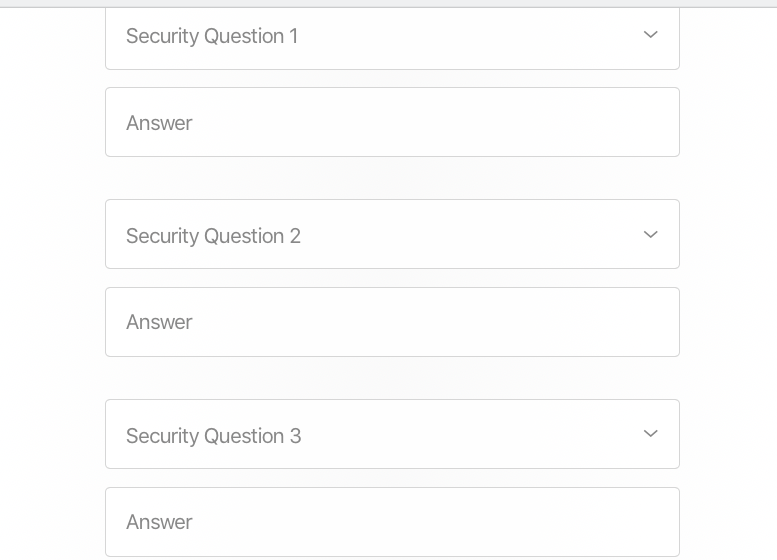The width and height of the screenshot is (777, 560).
Task: Open the Security Question 3 dropdown
Action: click(x=392, y=435)
